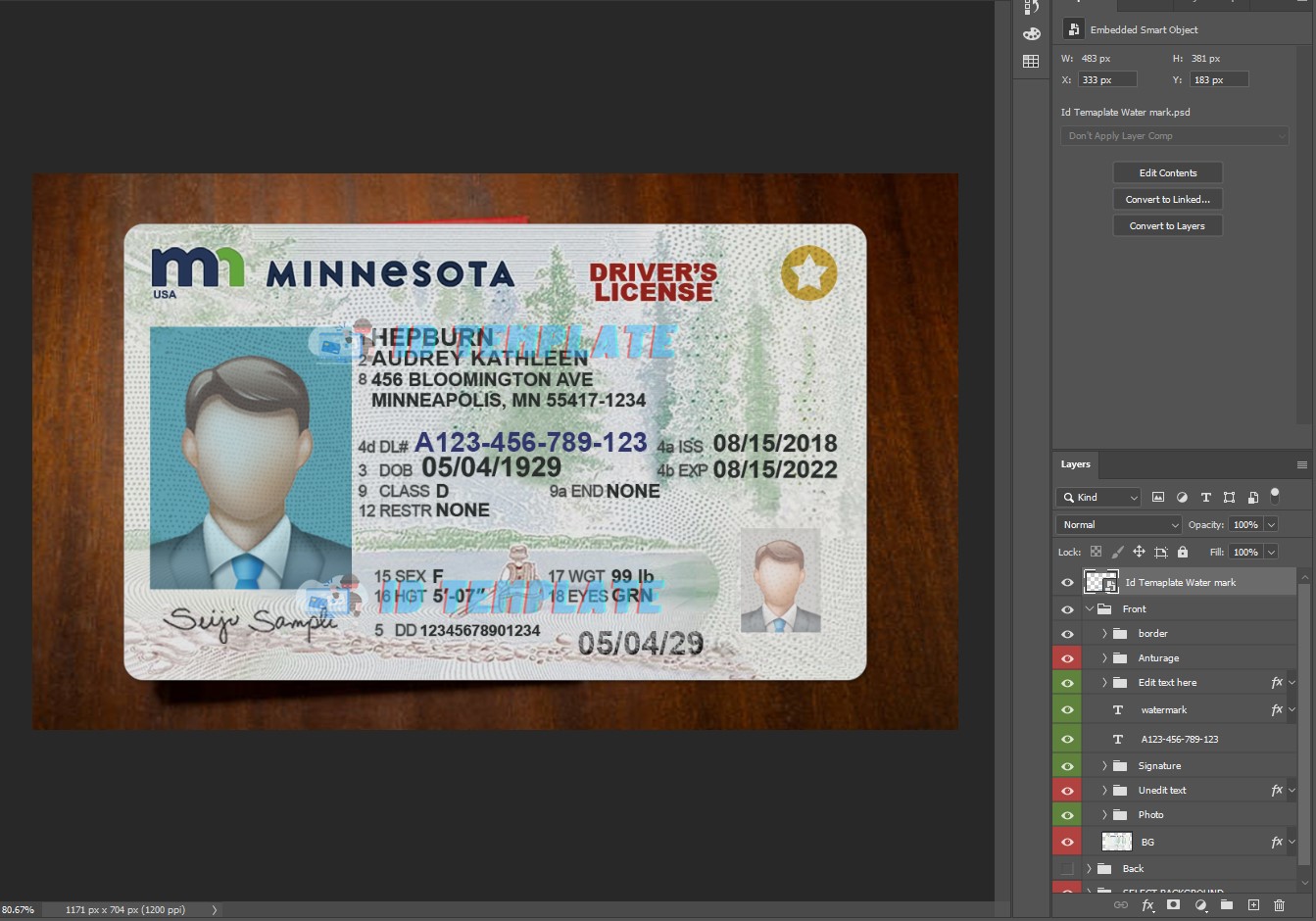Click the status bar arrow next to document size
Viewport: 1316px width, 921px height.
pos(215,910)
